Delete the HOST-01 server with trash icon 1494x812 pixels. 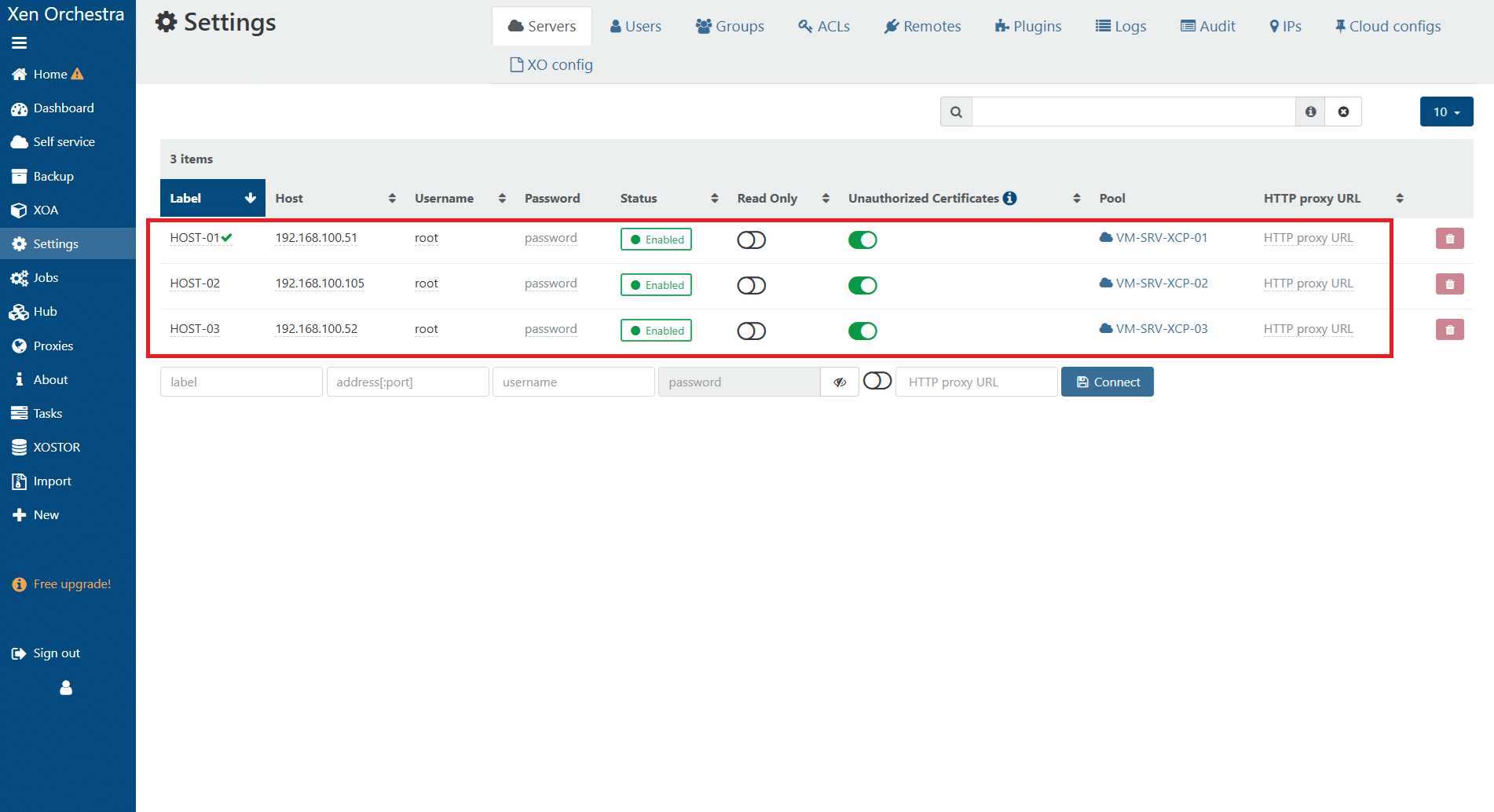pyautogui.click(x=1450, y=239)
